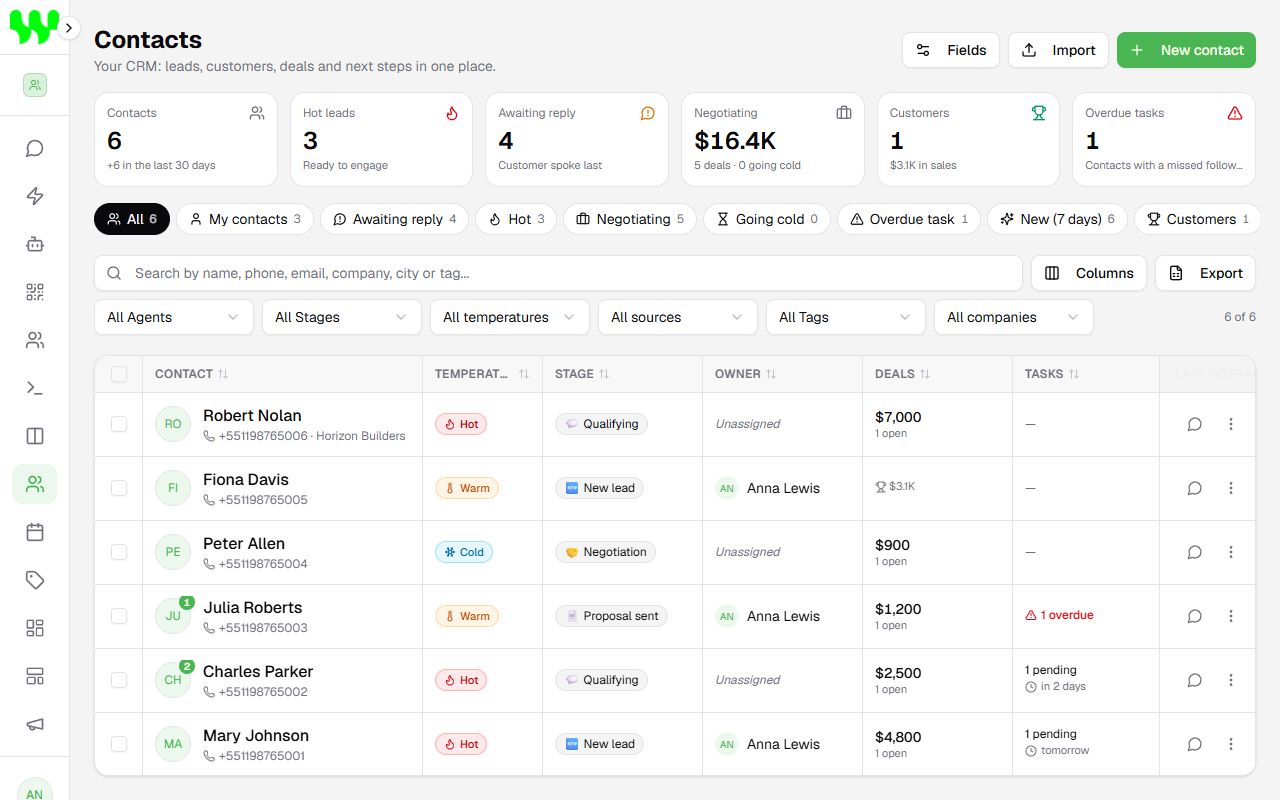Open Robert Nolan's contact name
The image size is (1280, 800).
pyautogui.click(x=252, y=415)
